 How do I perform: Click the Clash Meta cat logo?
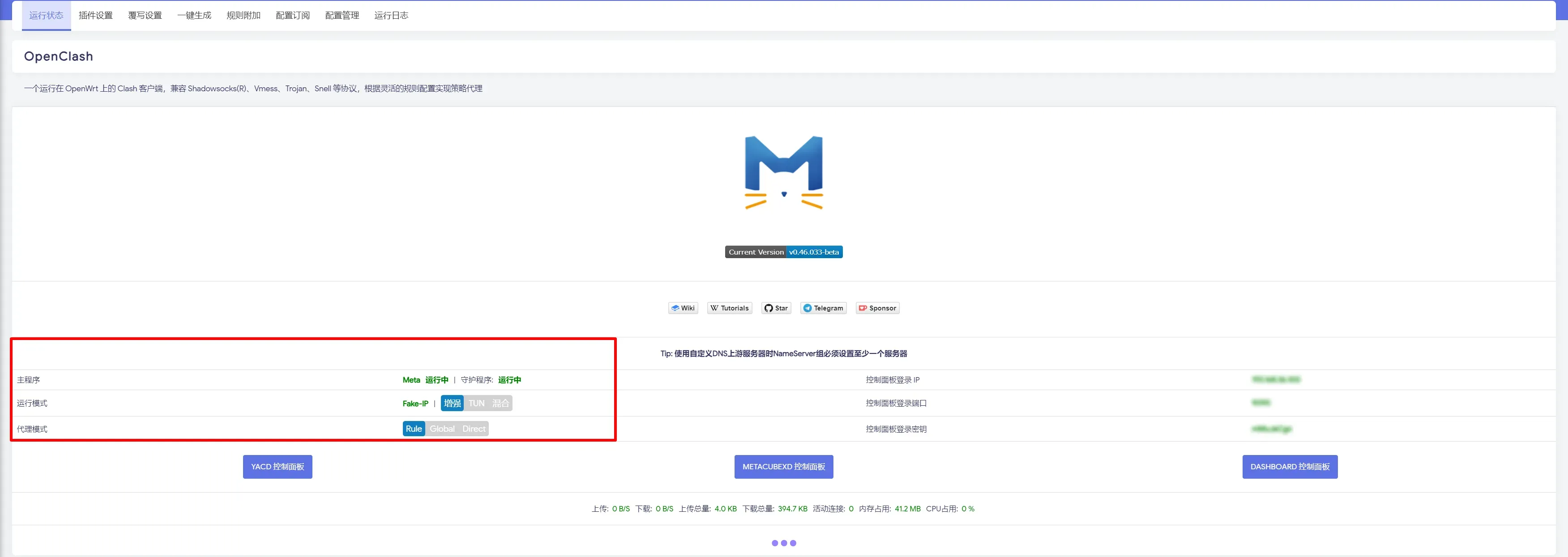pyautogui.click(x=784, y=173)
